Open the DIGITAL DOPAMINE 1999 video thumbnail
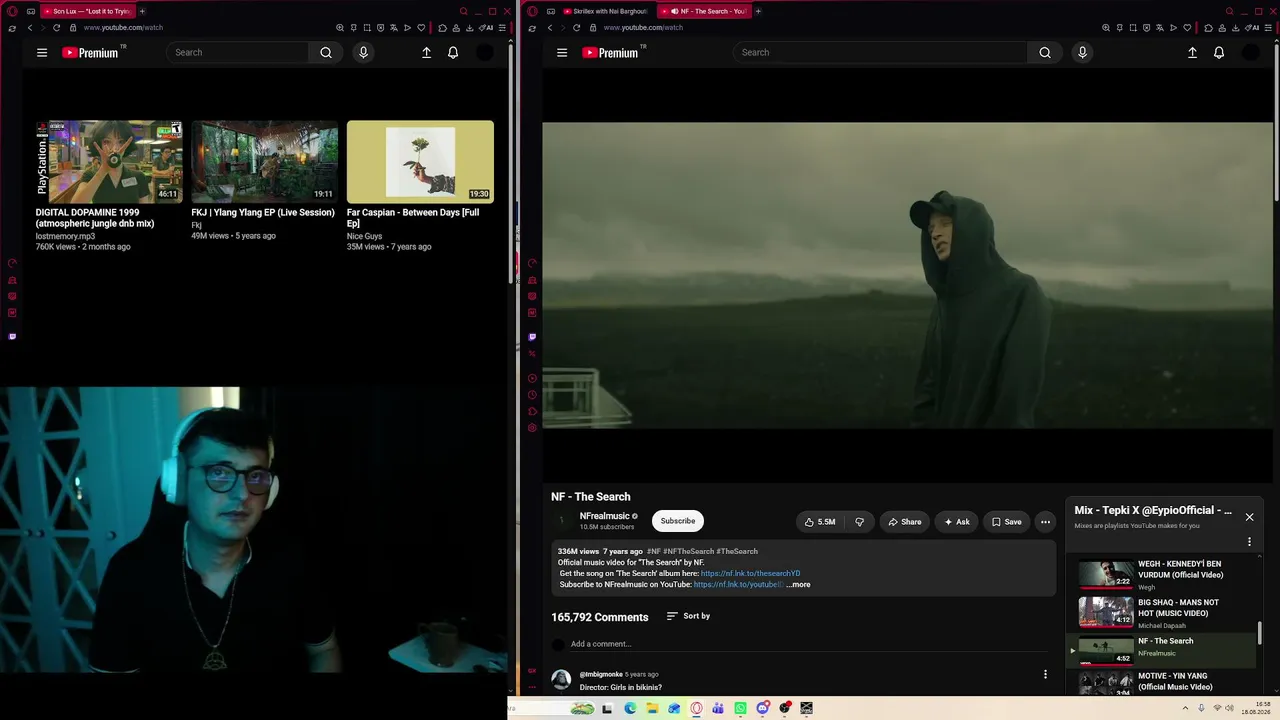Screen dimensions: 1280x720 (x=109, y=162)
